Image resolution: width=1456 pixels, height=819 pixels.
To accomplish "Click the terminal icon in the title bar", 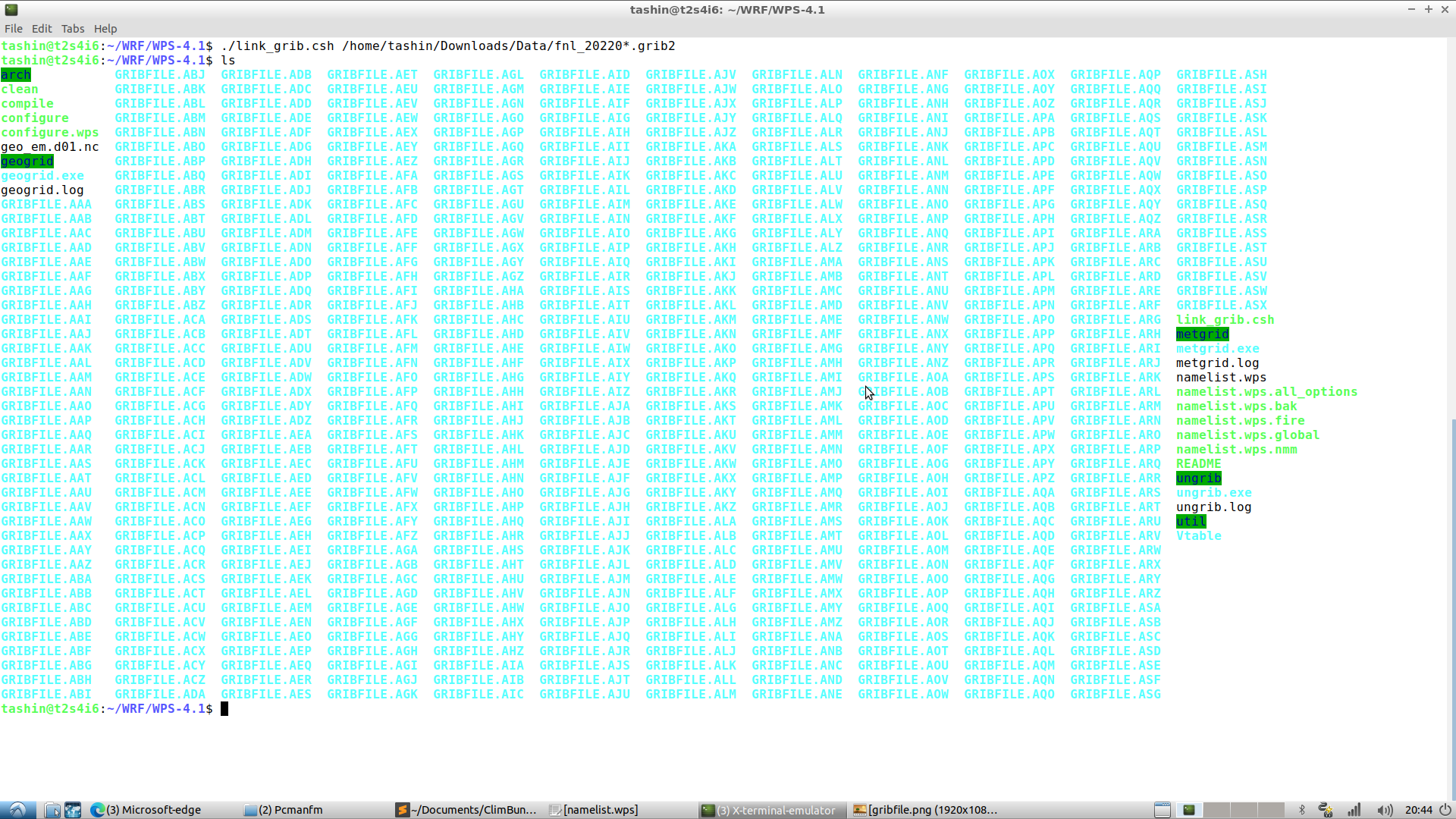I will [x=11, y=10].
